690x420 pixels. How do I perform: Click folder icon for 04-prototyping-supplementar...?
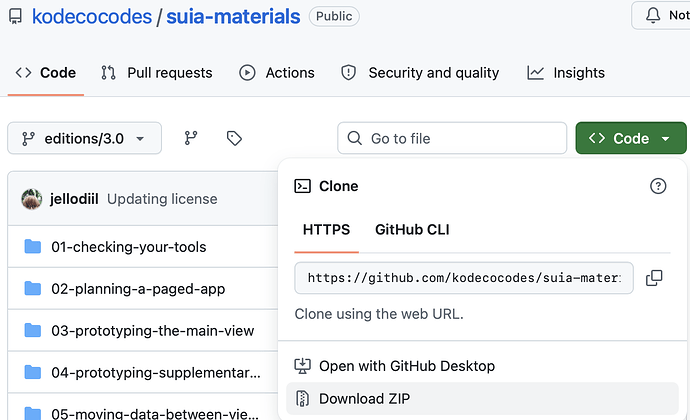(x=33, y=372)
